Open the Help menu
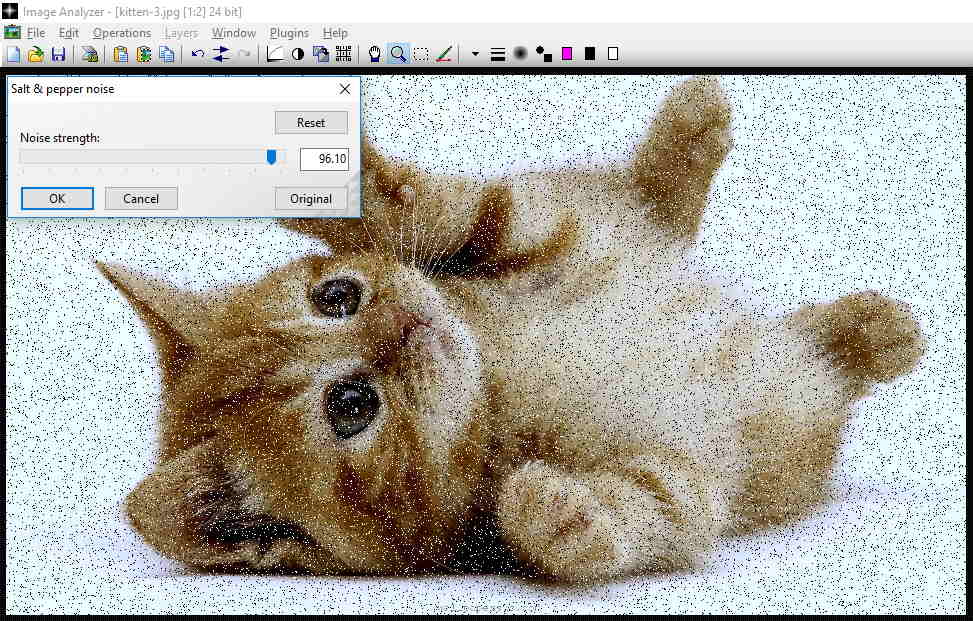 pyautogui.click(x=335, y=33)
